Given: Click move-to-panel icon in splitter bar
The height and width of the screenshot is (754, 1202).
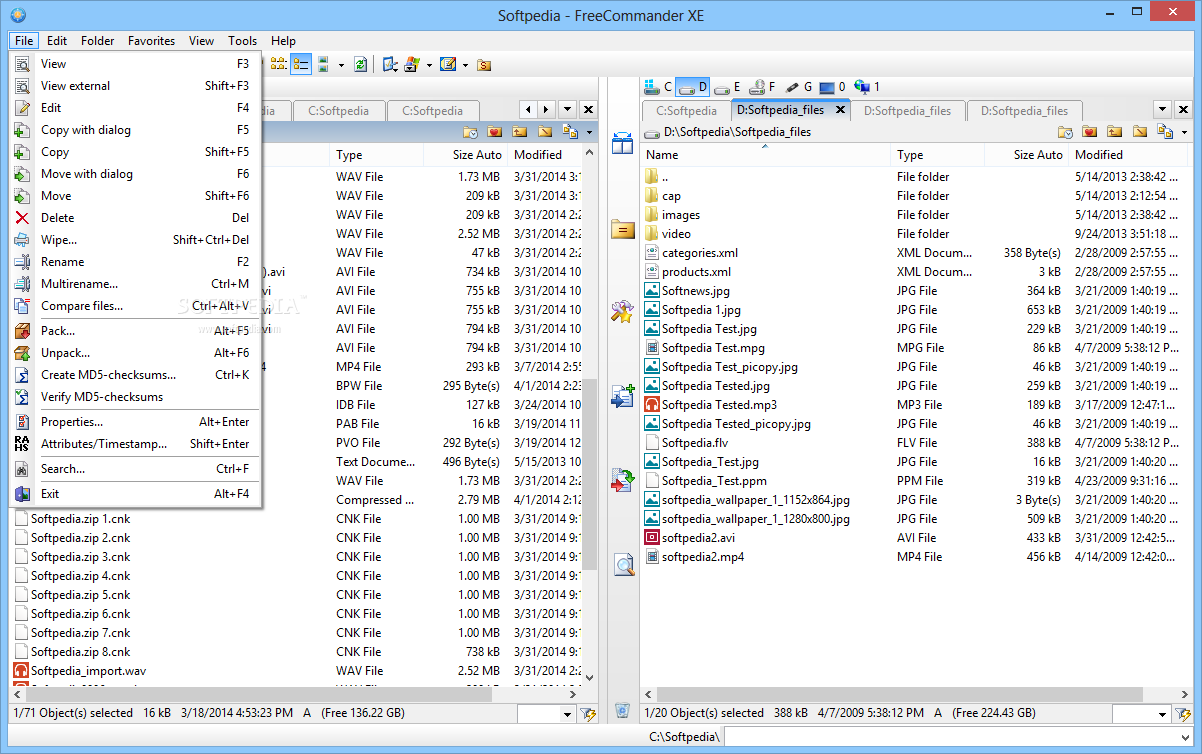Looking at the screenshot, I should (x=623, y=480).
